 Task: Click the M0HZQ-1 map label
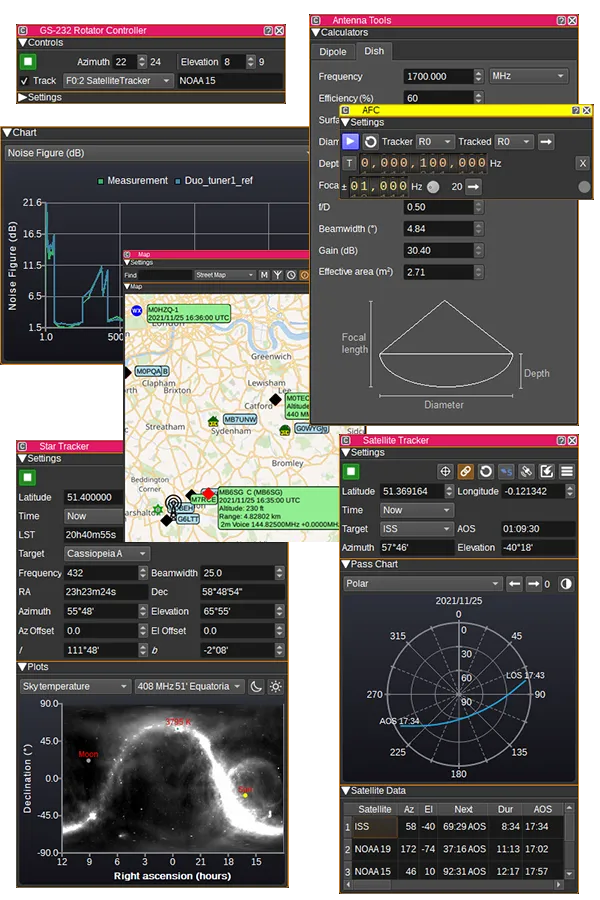point(188,313)
